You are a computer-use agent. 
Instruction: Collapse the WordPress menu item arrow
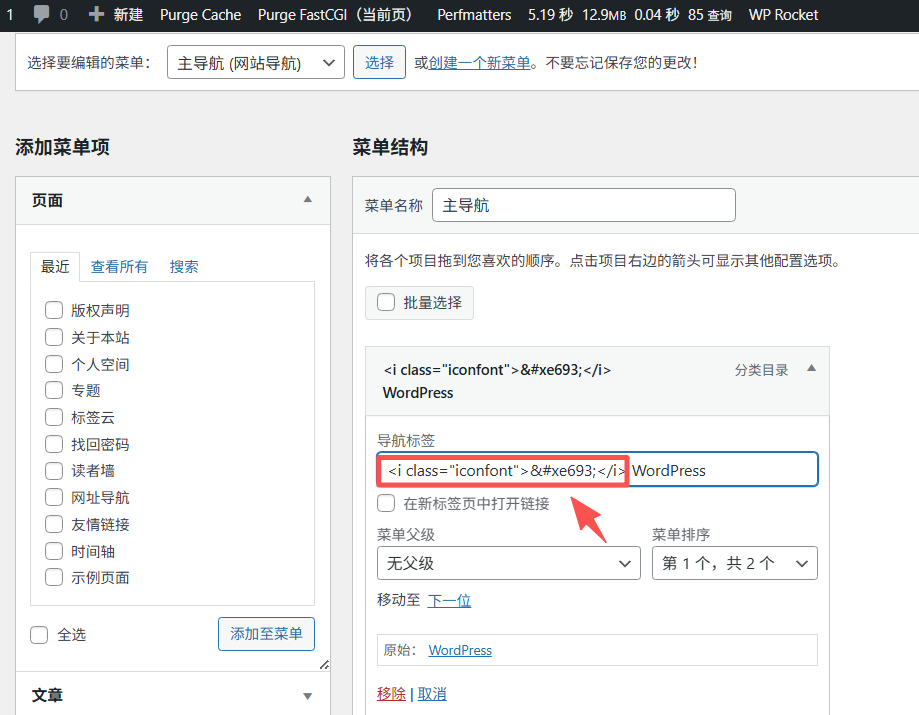[811, 369]
